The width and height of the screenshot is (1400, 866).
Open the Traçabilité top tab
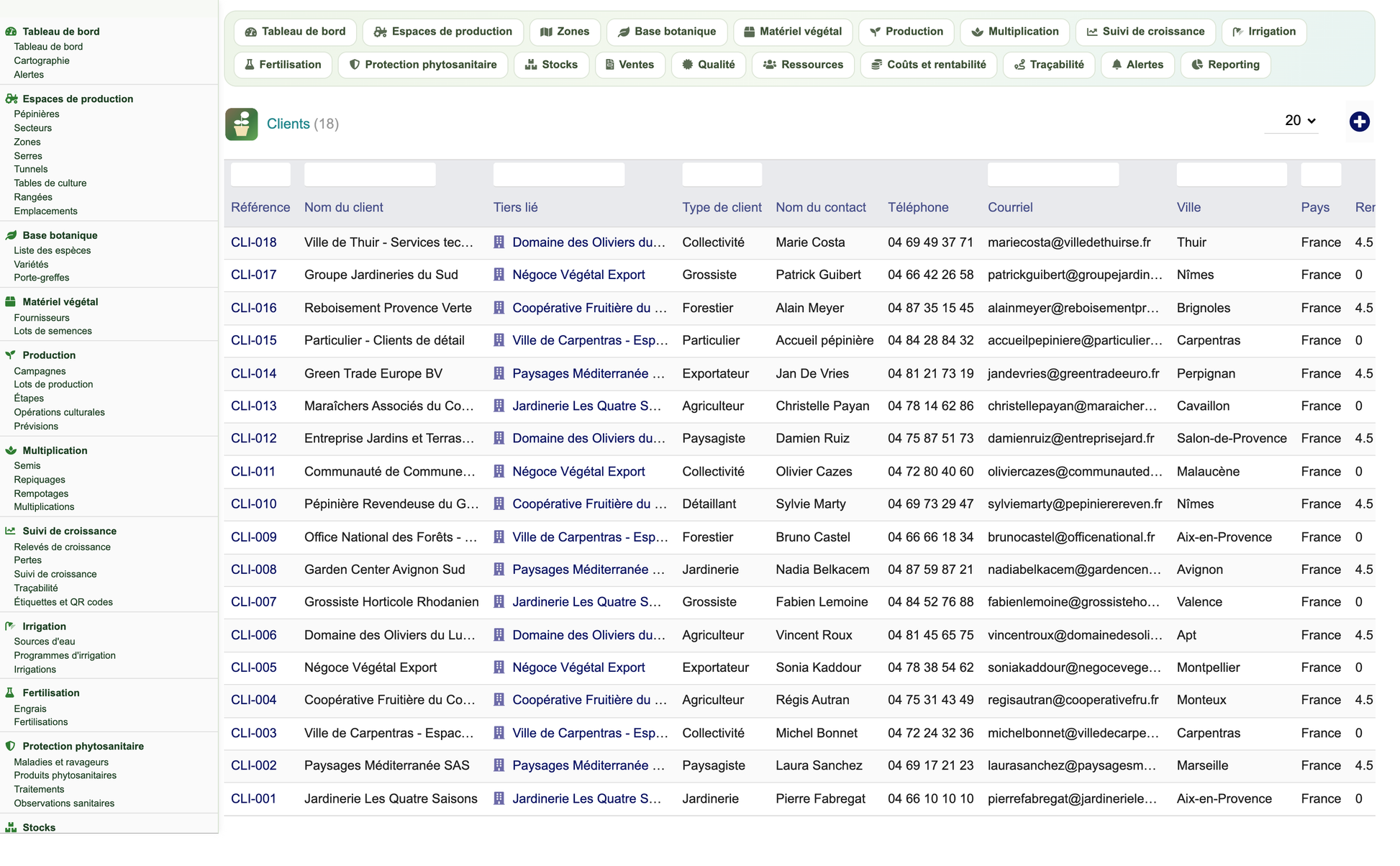point(1049,65)
